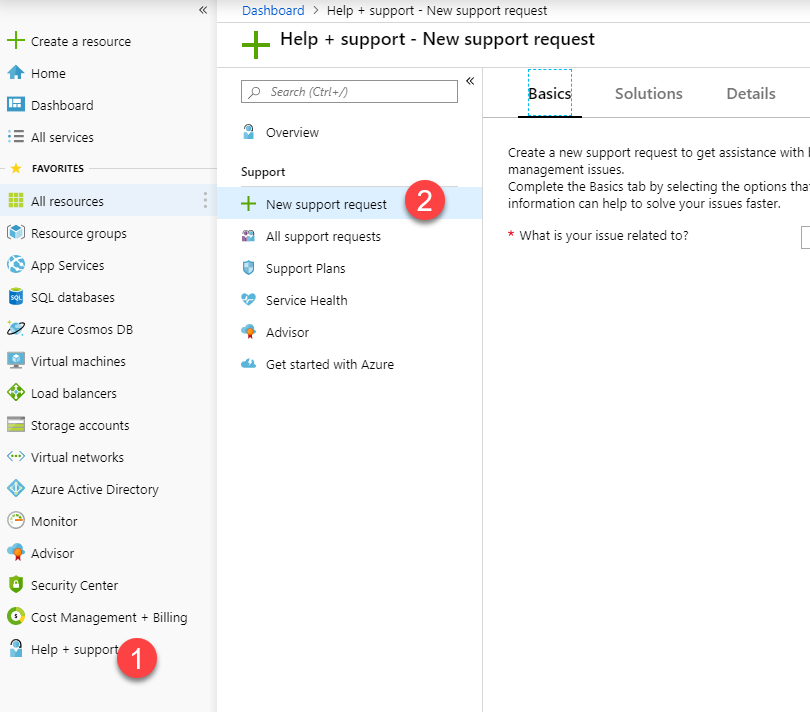This screenshot has height=712, width=810.
Task: Click the SQL databases label
Action: pyautogui.click(x=73, y=297)
